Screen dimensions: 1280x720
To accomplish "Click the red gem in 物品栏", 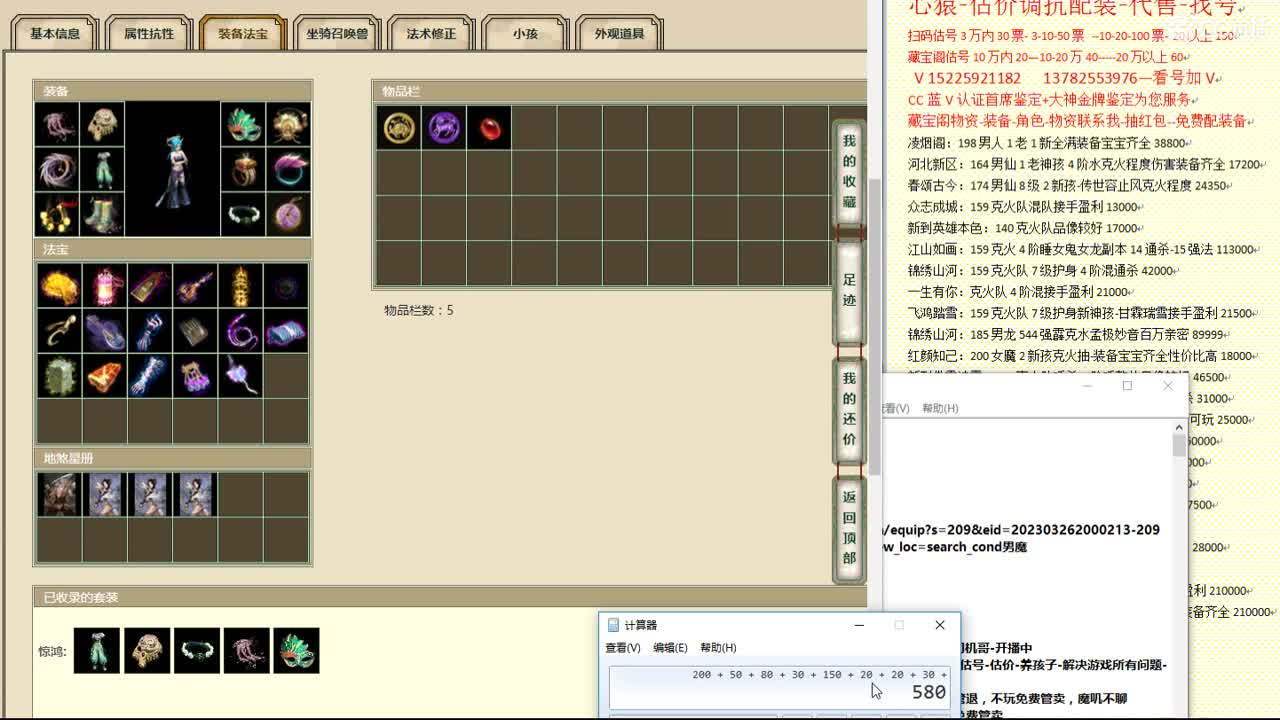I will (489, 127).
